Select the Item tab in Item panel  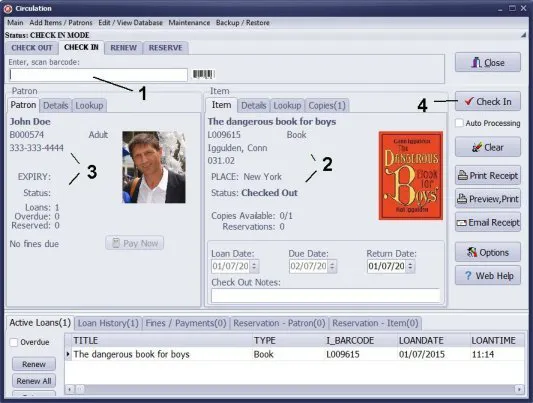click(x=221, y=105)
